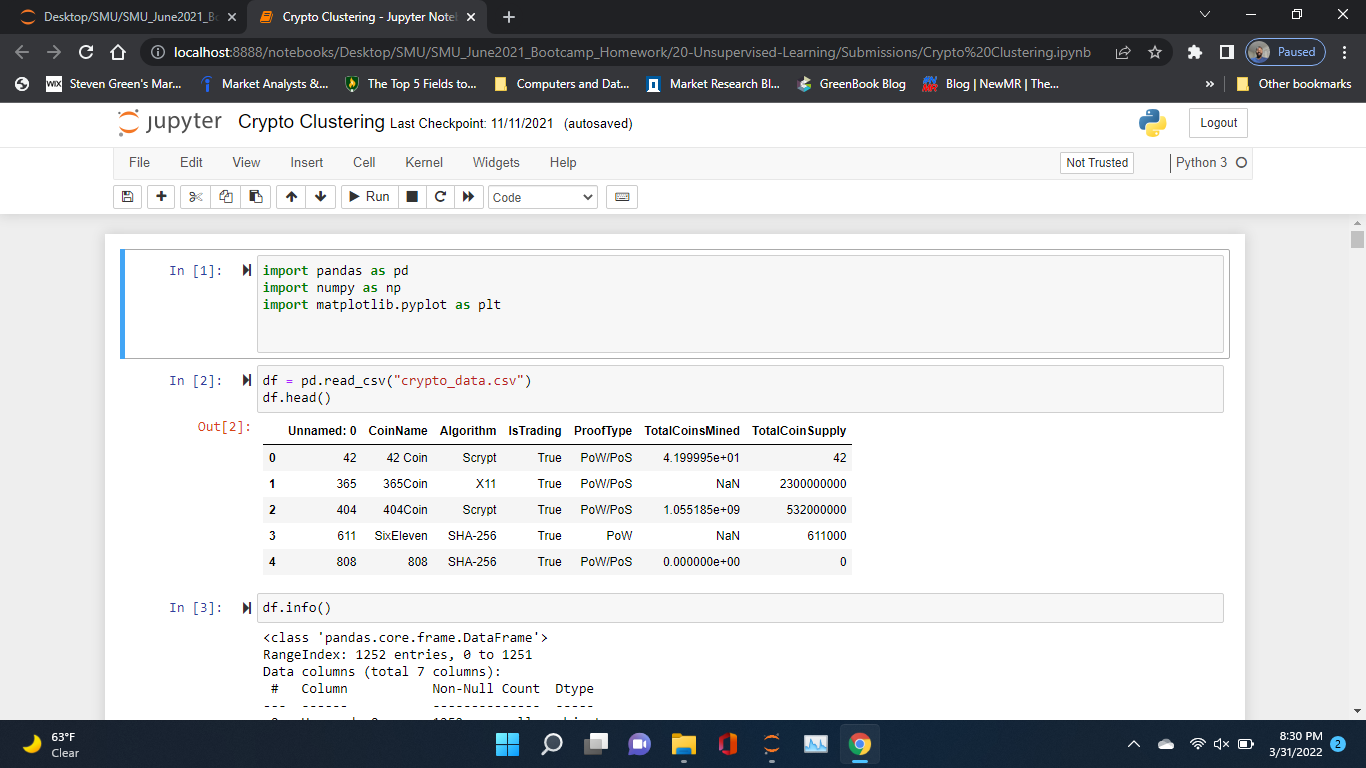Viewport: 1366px width, 768px height.
Task: Open Windows Start menu
Action: [x=507, y=744]
